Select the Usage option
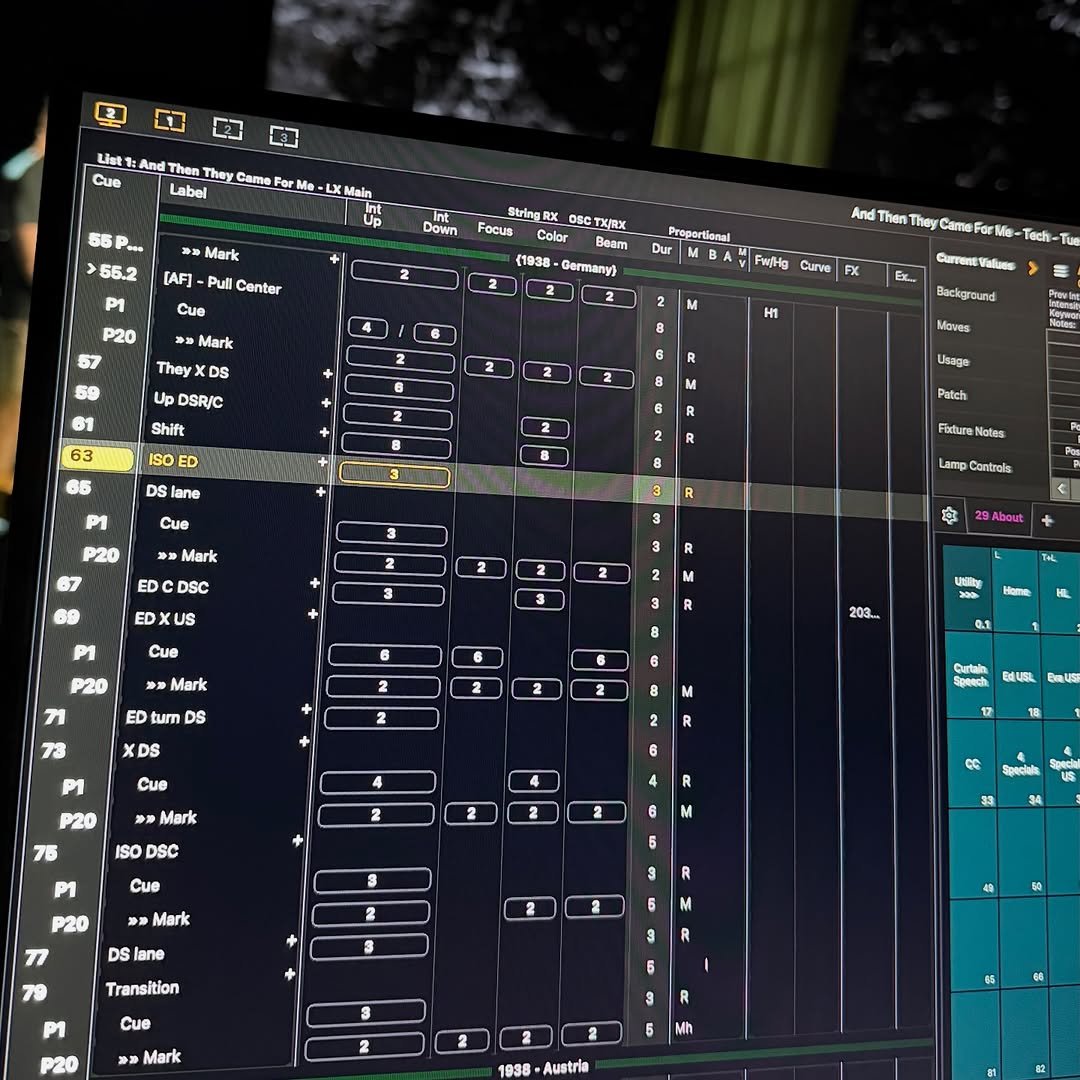 pos(953,360)
